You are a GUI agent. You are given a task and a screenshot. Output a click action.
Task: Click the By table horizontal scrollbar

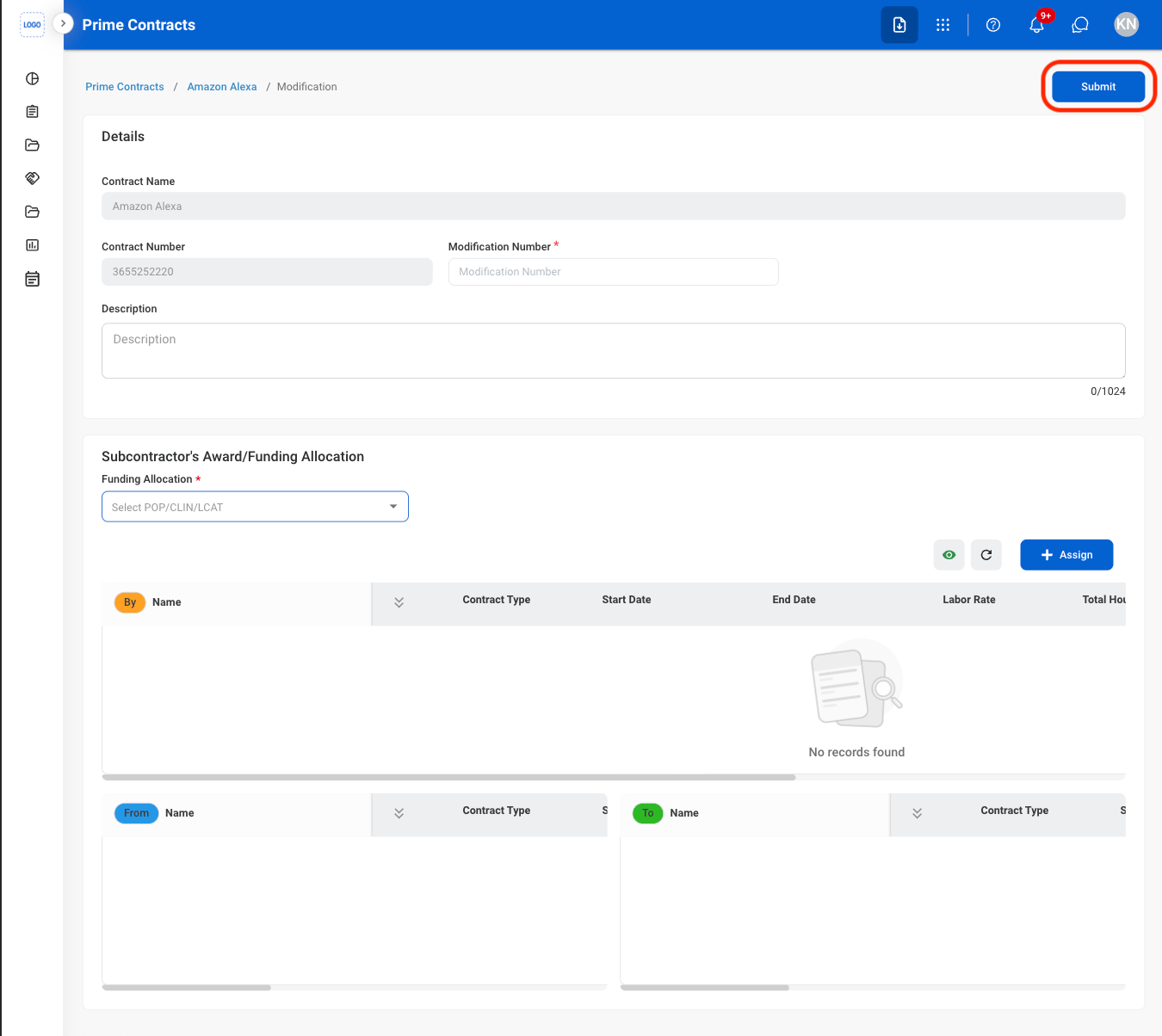coord(448,777)
